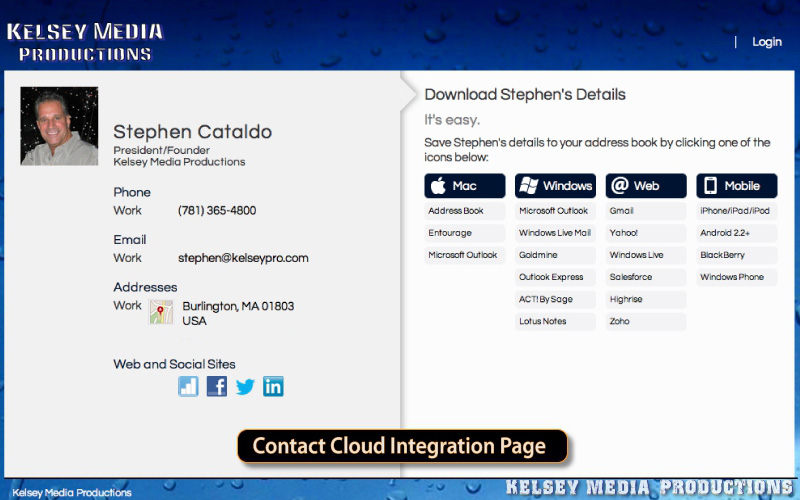Image resolution: width=800 pixels, height=500 pixels.
Task: Click the Kelsey Media Productions footer logo
Action: (x=650, y=488)
